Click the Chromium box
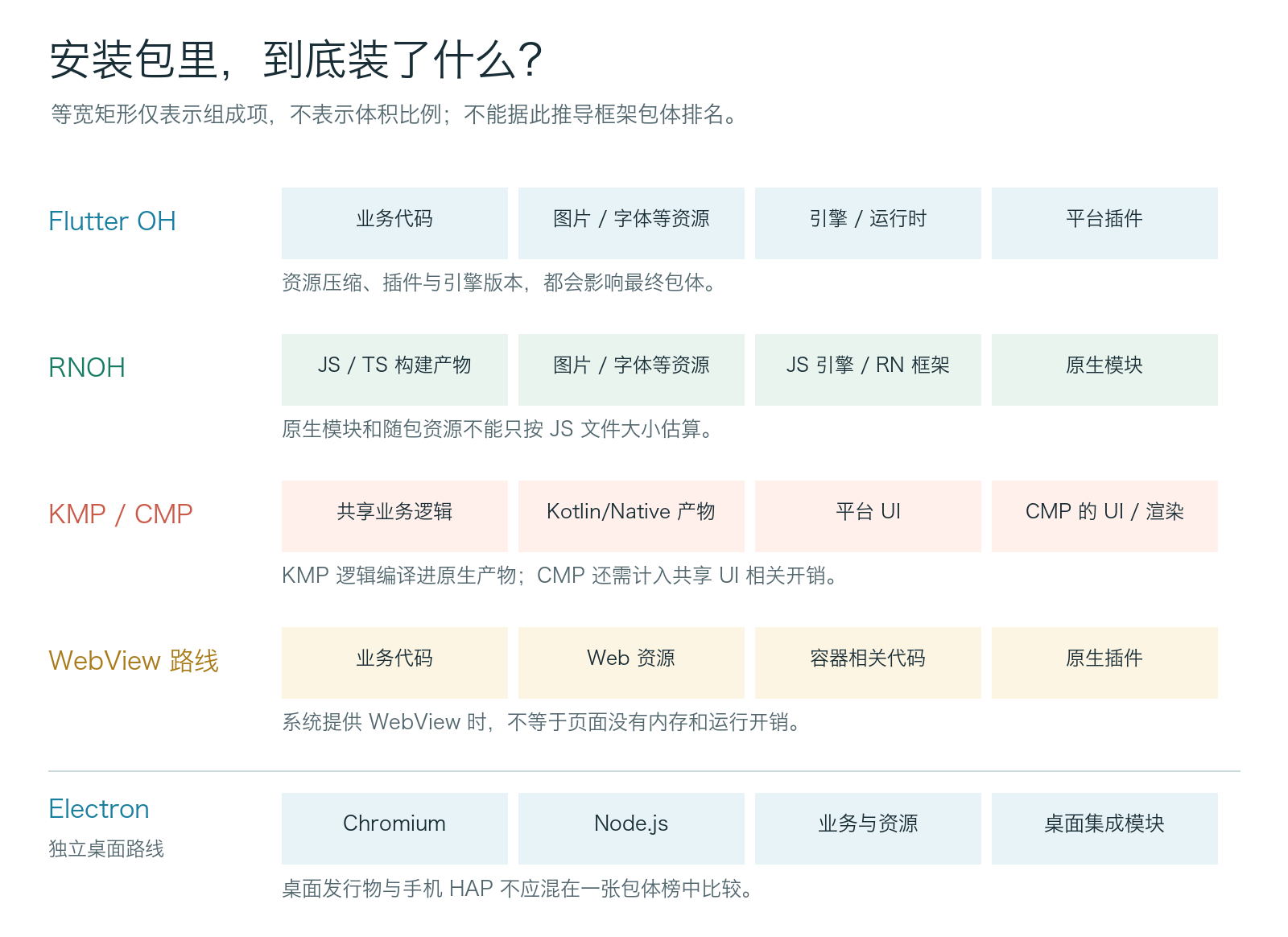 [394, 828]
